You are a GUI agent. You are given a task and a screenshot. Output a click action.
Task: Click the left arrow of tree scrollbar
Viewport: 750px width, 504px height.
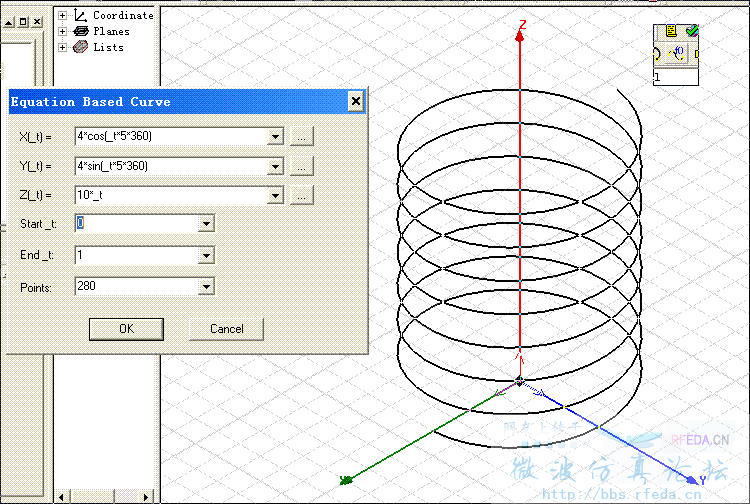tap(61, 497)
